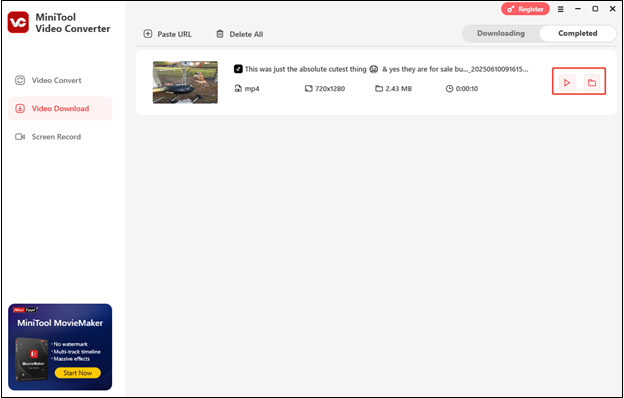Minimize the application window
Viewport: 624px width, 398px height.
578,9
